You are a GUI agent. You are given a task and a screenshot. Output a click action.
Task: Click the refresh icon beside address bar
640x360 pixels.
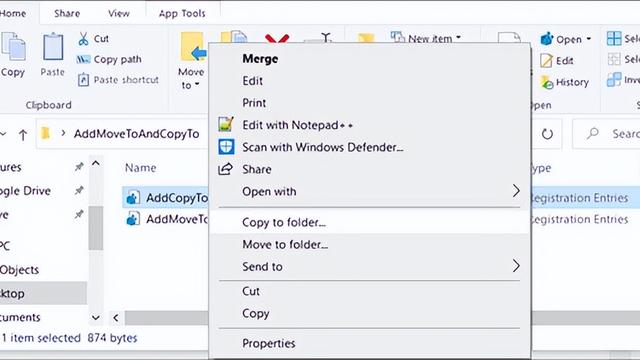click(547, 134)
